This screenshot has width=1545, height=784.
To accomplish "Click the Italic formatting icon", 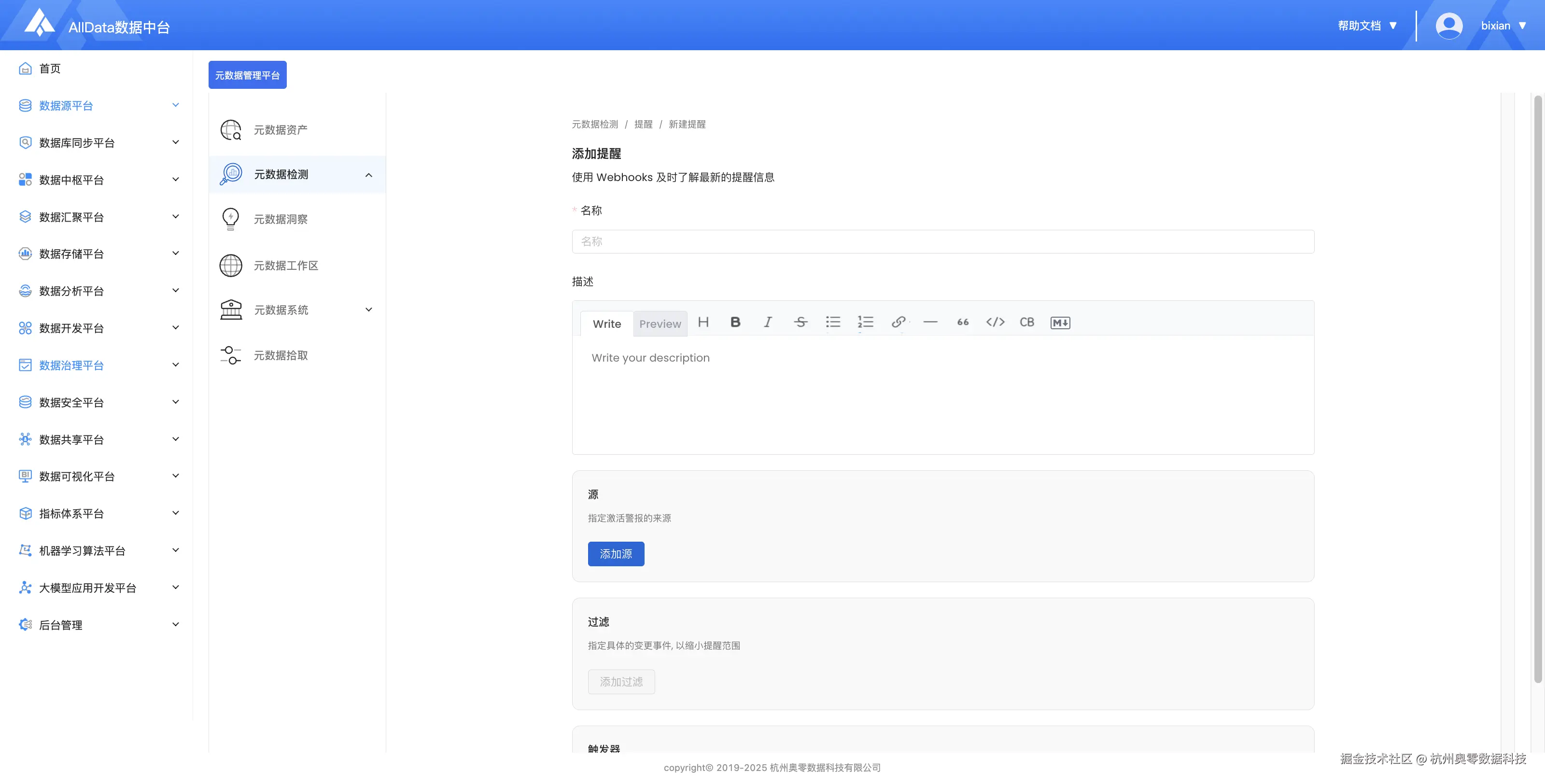I will pos(767,322).
